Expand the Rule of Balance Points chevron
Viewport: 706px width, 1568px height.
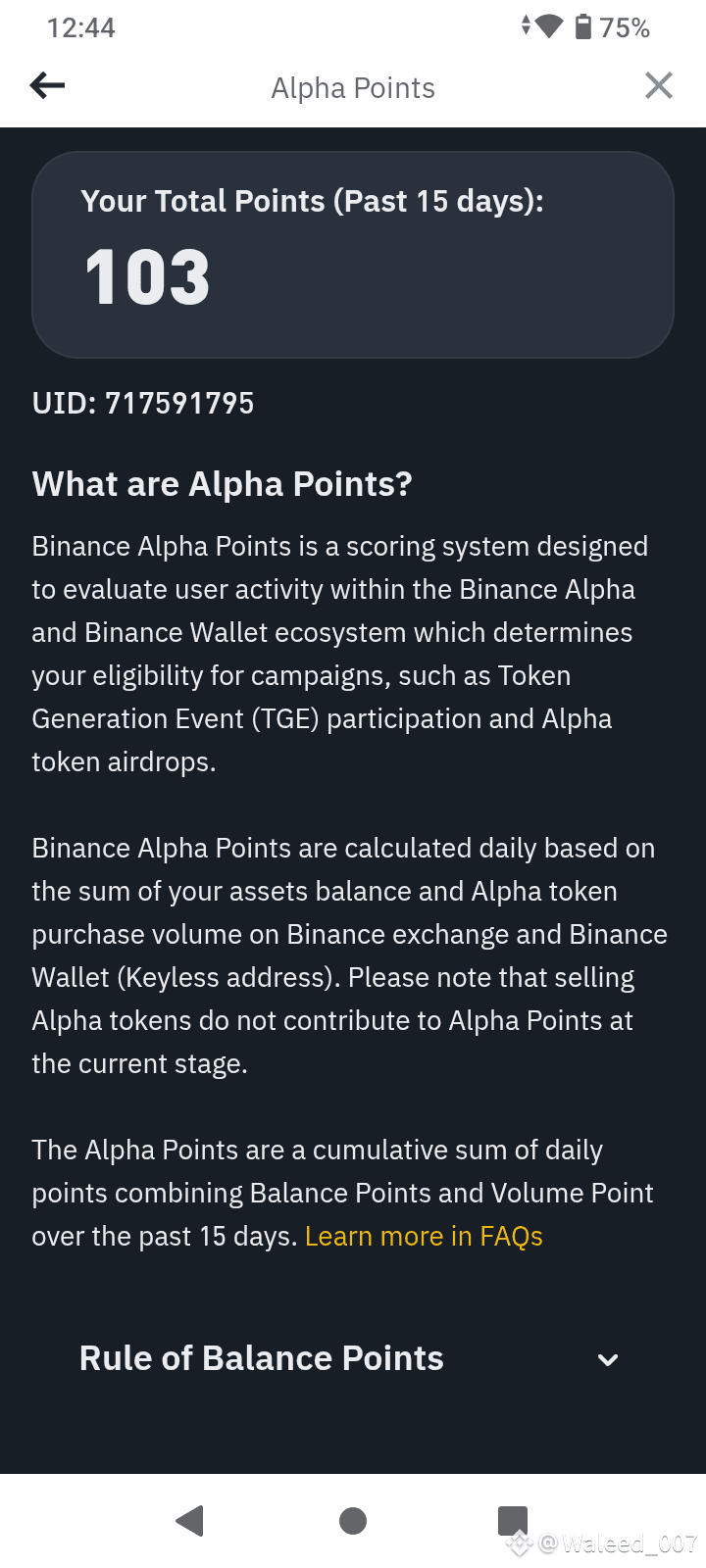[x=608, y=1359]
